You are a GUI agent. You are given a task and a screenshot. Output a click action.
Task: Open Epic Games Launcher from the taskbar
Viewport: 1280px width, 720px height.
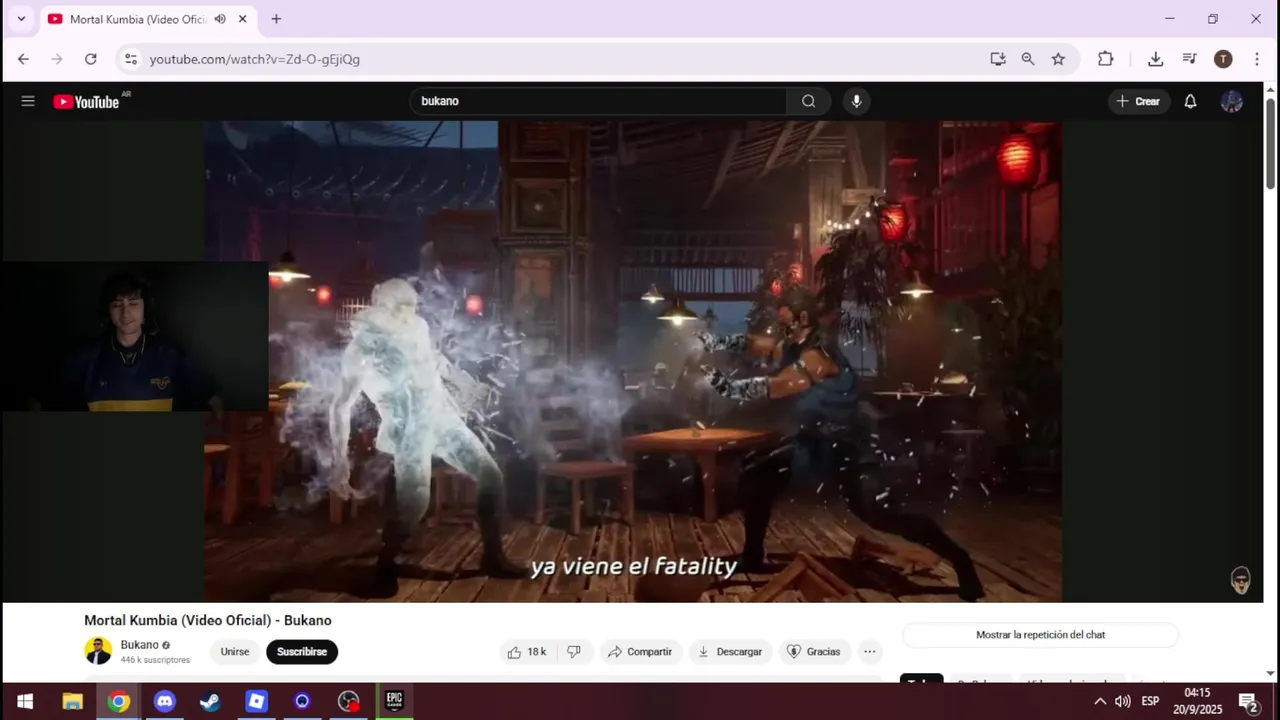[x=394, y=701]
